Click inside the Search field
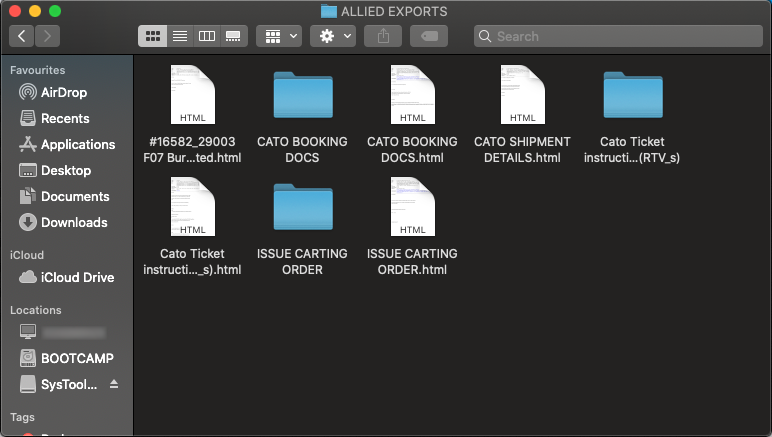Viewport: 772px width, 437px height. 618,36
